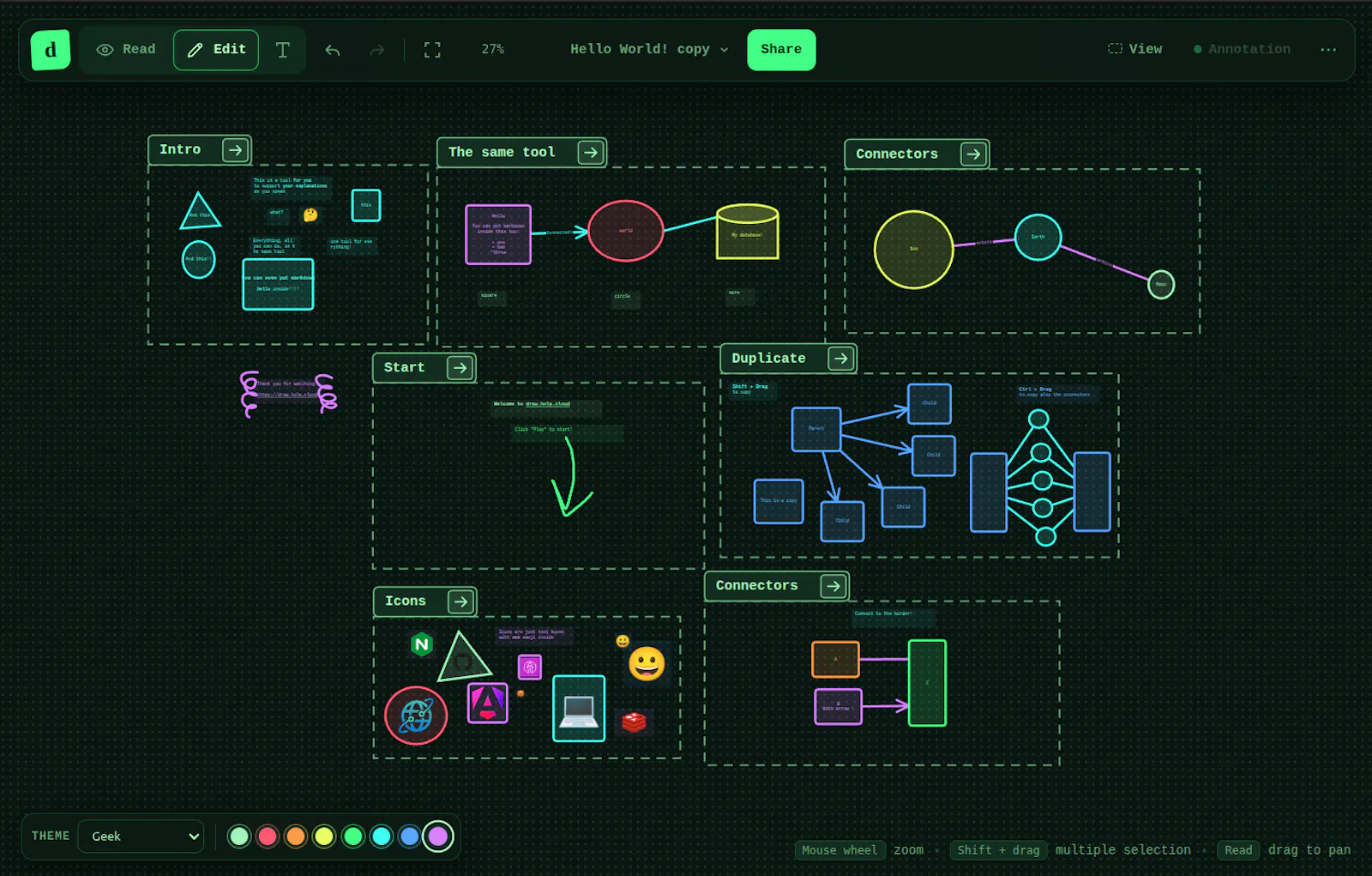Redo the last action
1372x876 pixels.
(x=377, y=50)
